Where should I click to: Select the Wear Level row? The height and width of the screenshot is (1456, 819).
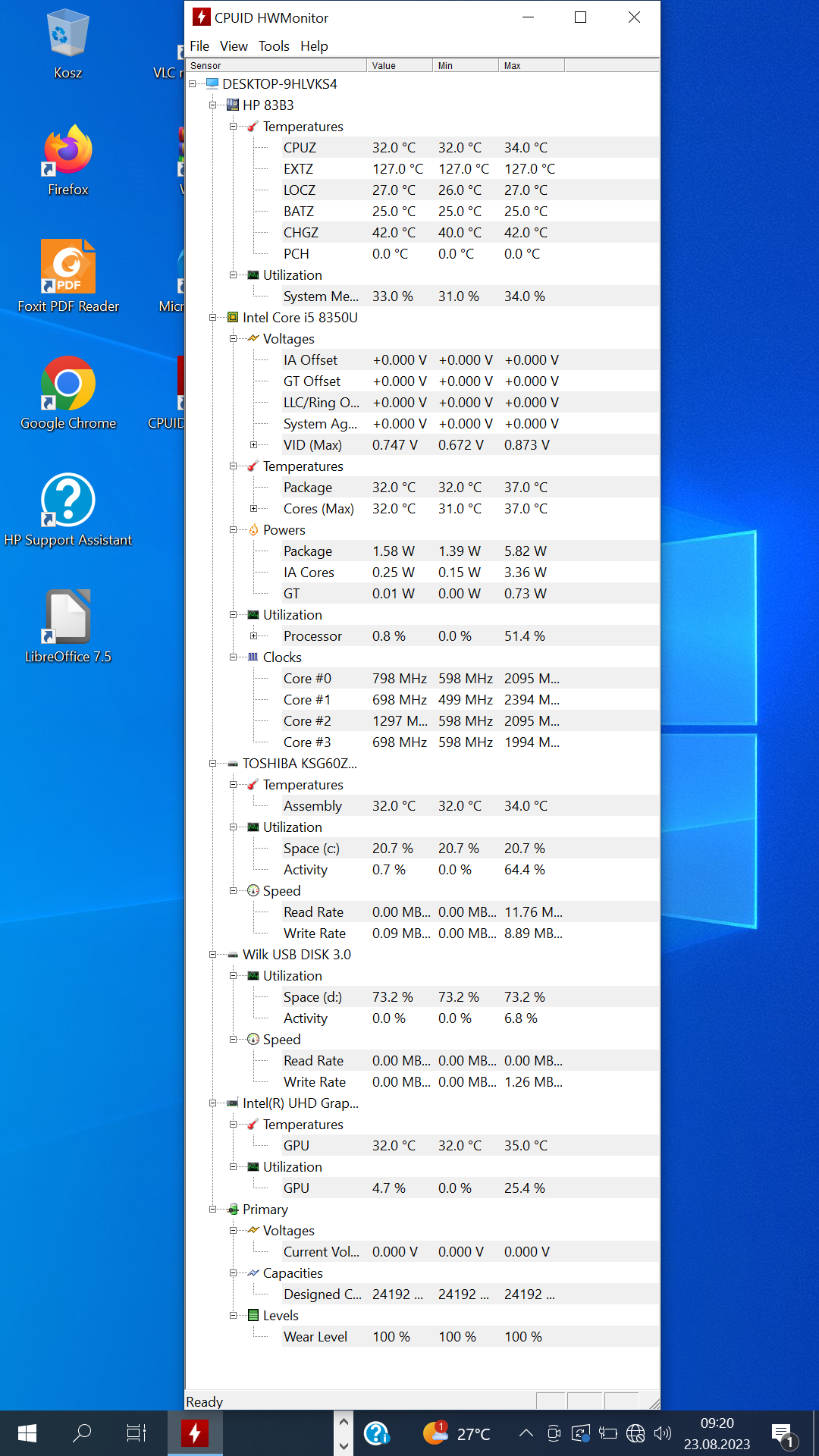(315, 1337)
